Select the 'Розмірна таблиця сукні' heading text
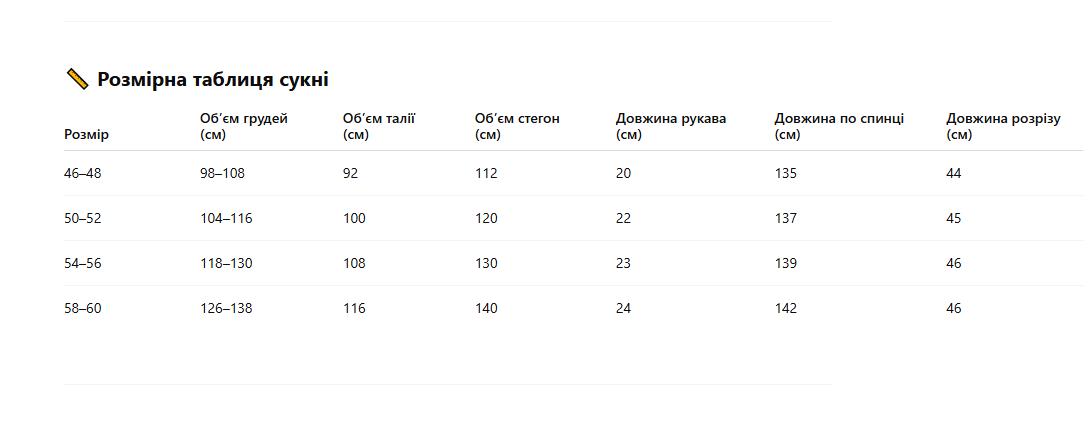Image resolution: width=1090 pixels, height=422 pixels. coord(213,79)
